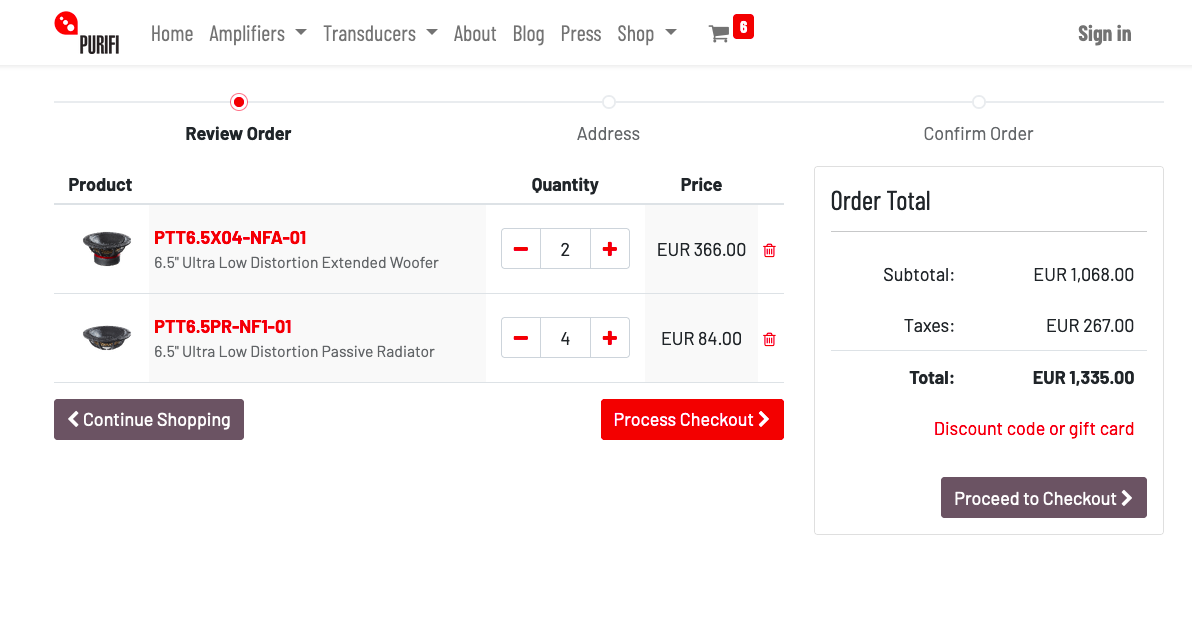Click the Purifi logo
This screenshot has height=635, width=1192.
tap(87, 33)
